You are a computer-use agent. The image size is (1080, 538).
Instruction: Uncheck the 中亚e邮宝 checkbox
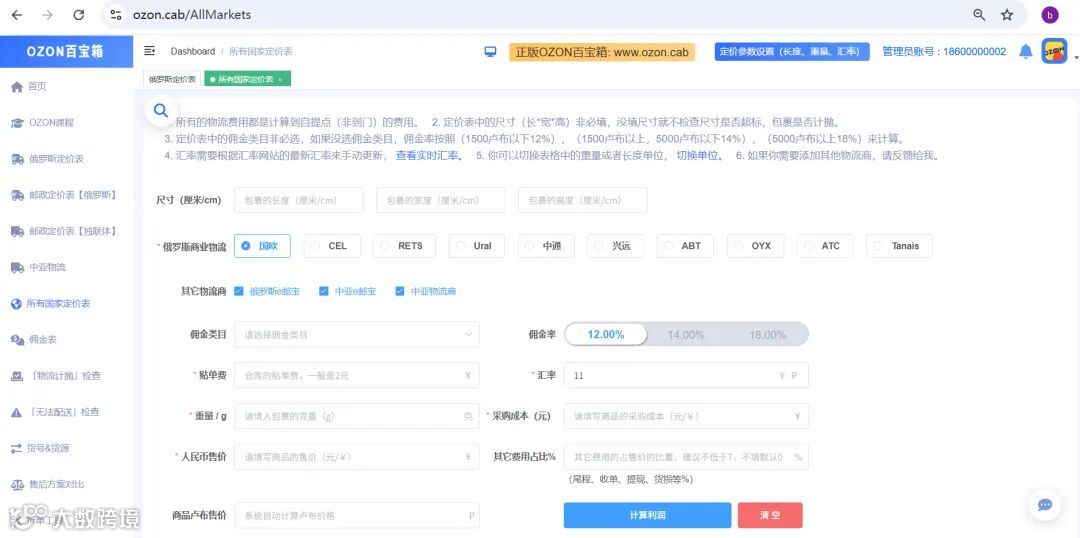[x=324, y=291]
